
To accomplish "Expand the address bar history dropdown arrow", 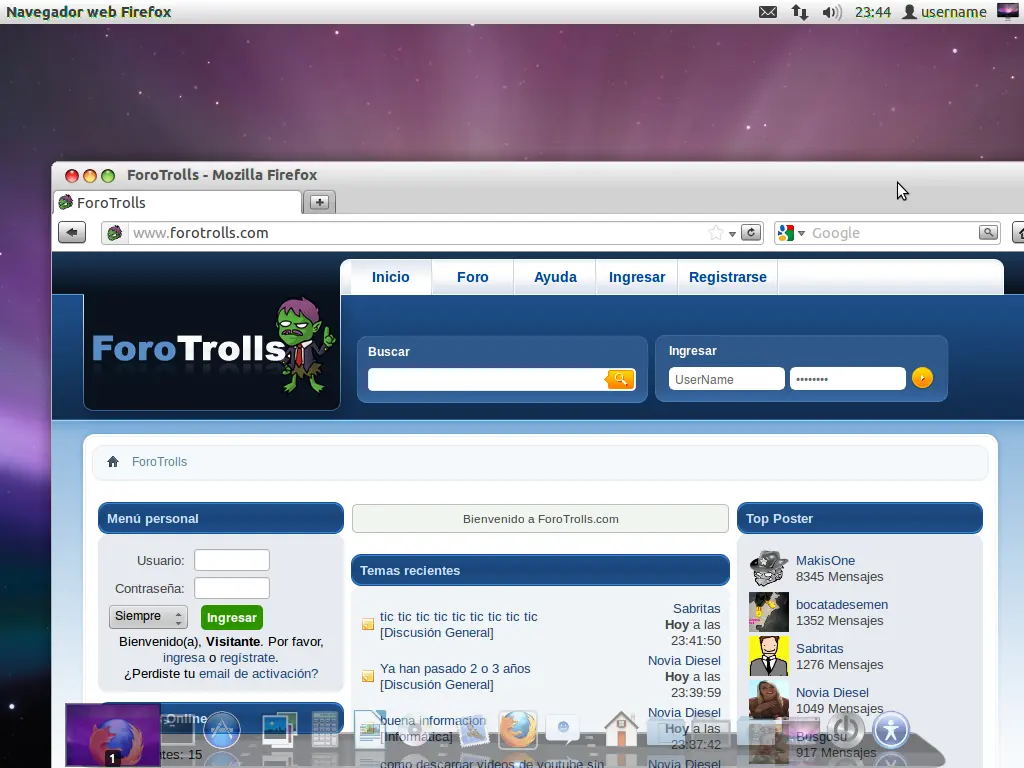I will coord(733,234).
